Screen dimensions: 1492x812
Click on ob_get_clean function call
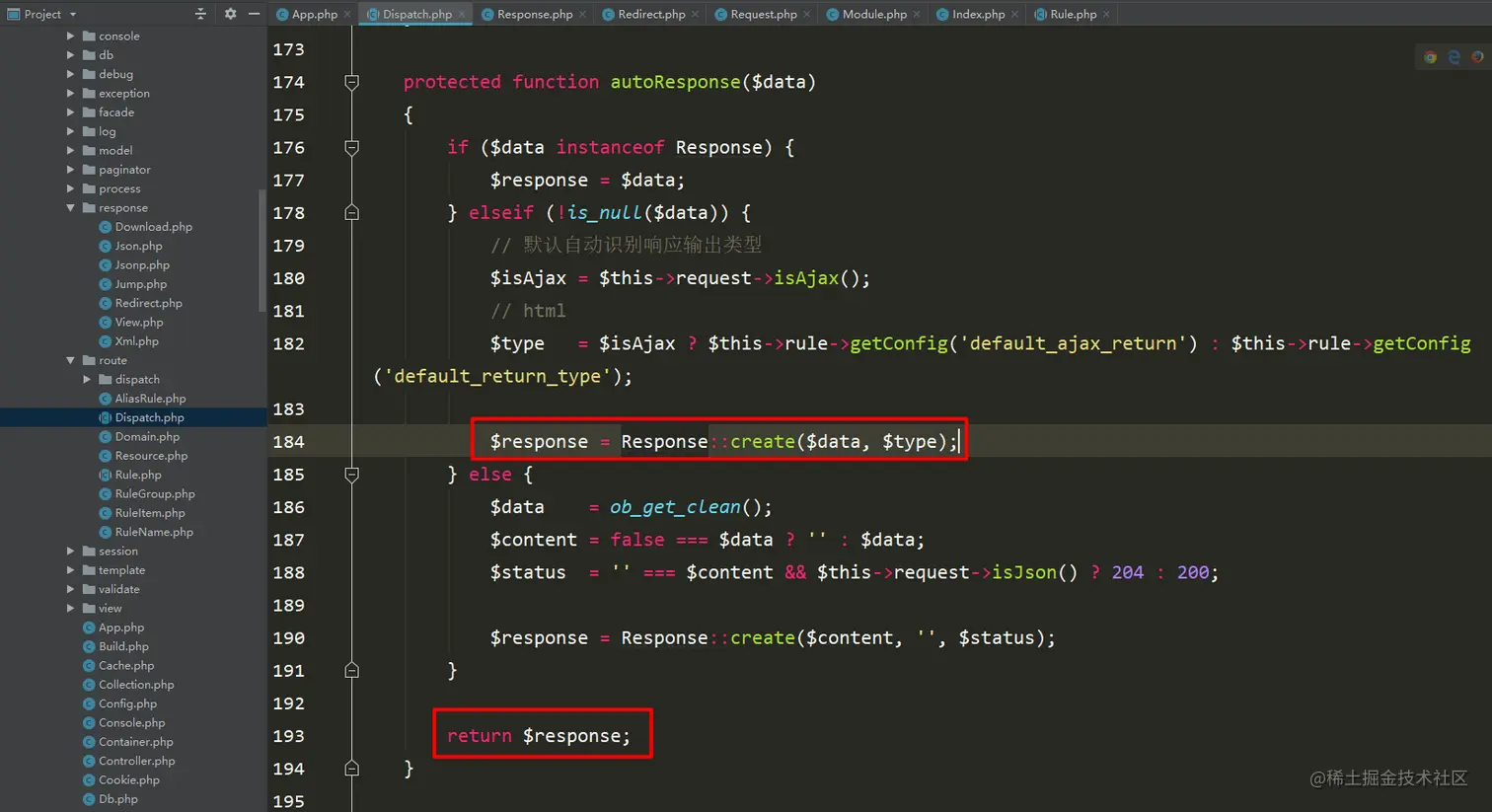pos(675,507)
